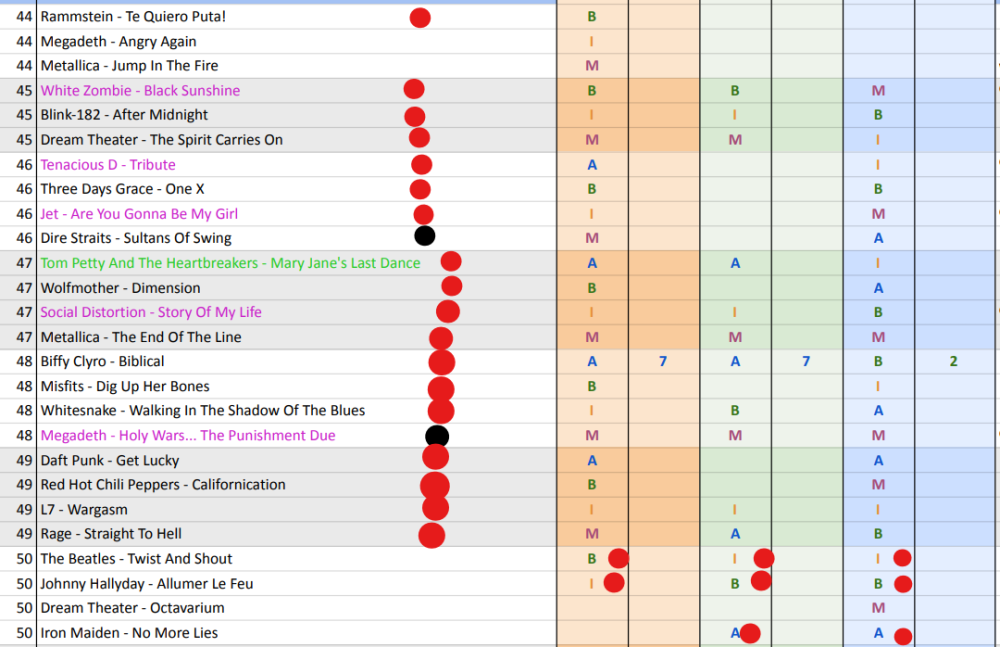Screen dimensions: 1000x647
Task: Click the green number 2 in the Biffy Clyro row
Action: [x=953, y=362]
